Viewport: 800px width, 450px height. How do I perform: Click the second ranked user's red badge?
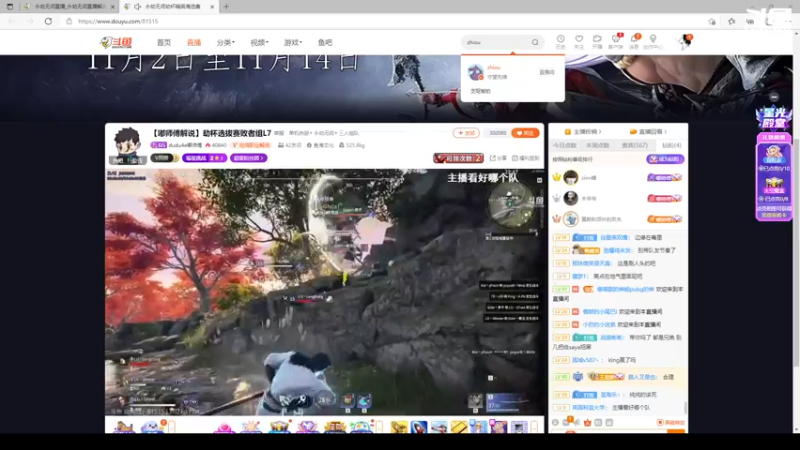point(664,198)
